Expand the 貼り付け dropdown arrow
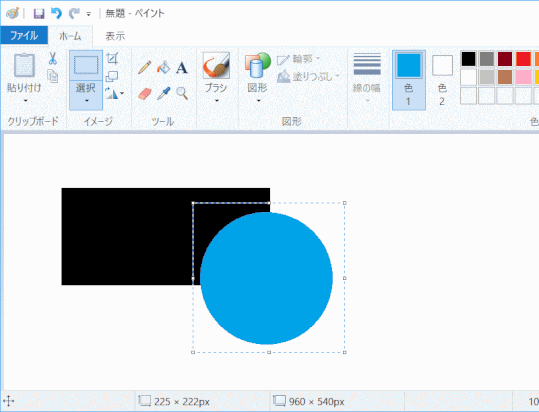 click(25, 101)
